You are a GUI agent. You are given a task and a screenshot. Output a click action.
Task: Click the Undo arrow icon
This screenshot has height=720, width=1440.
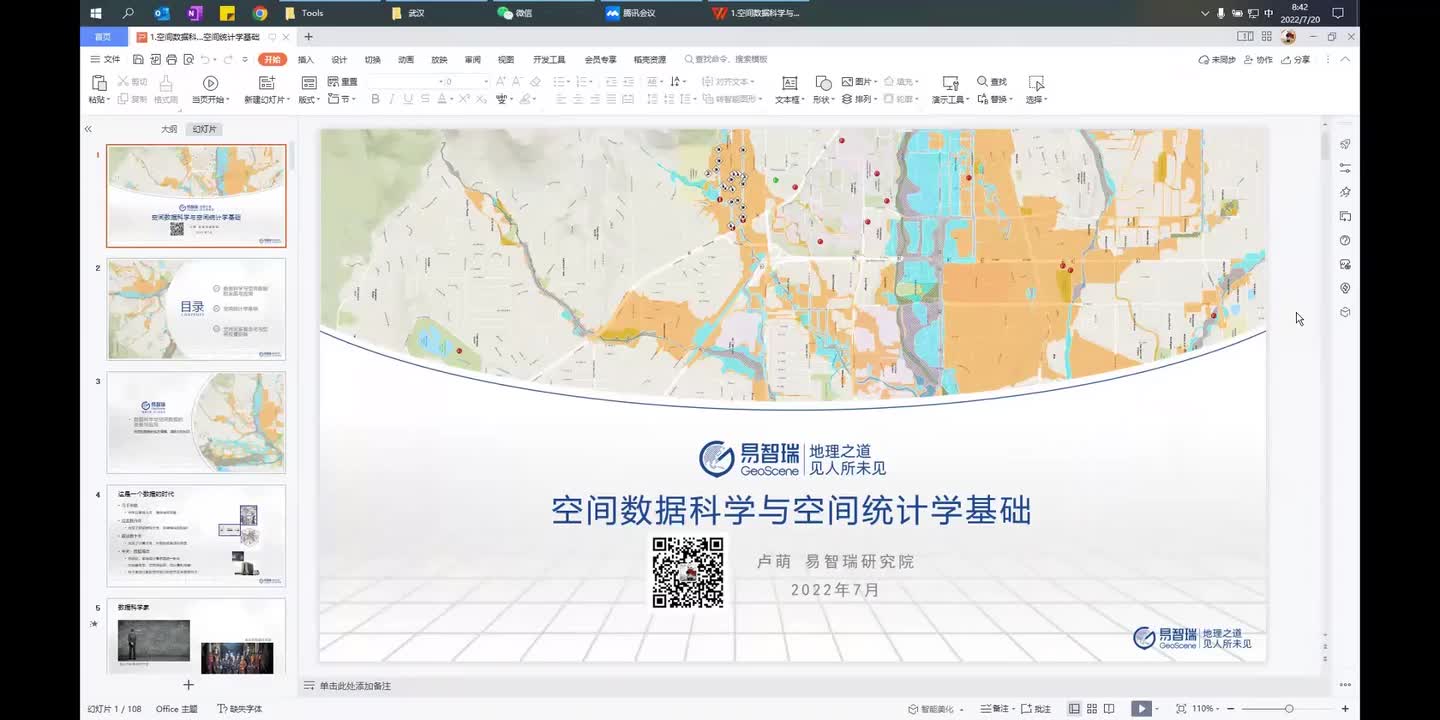(x=205, y=60)
